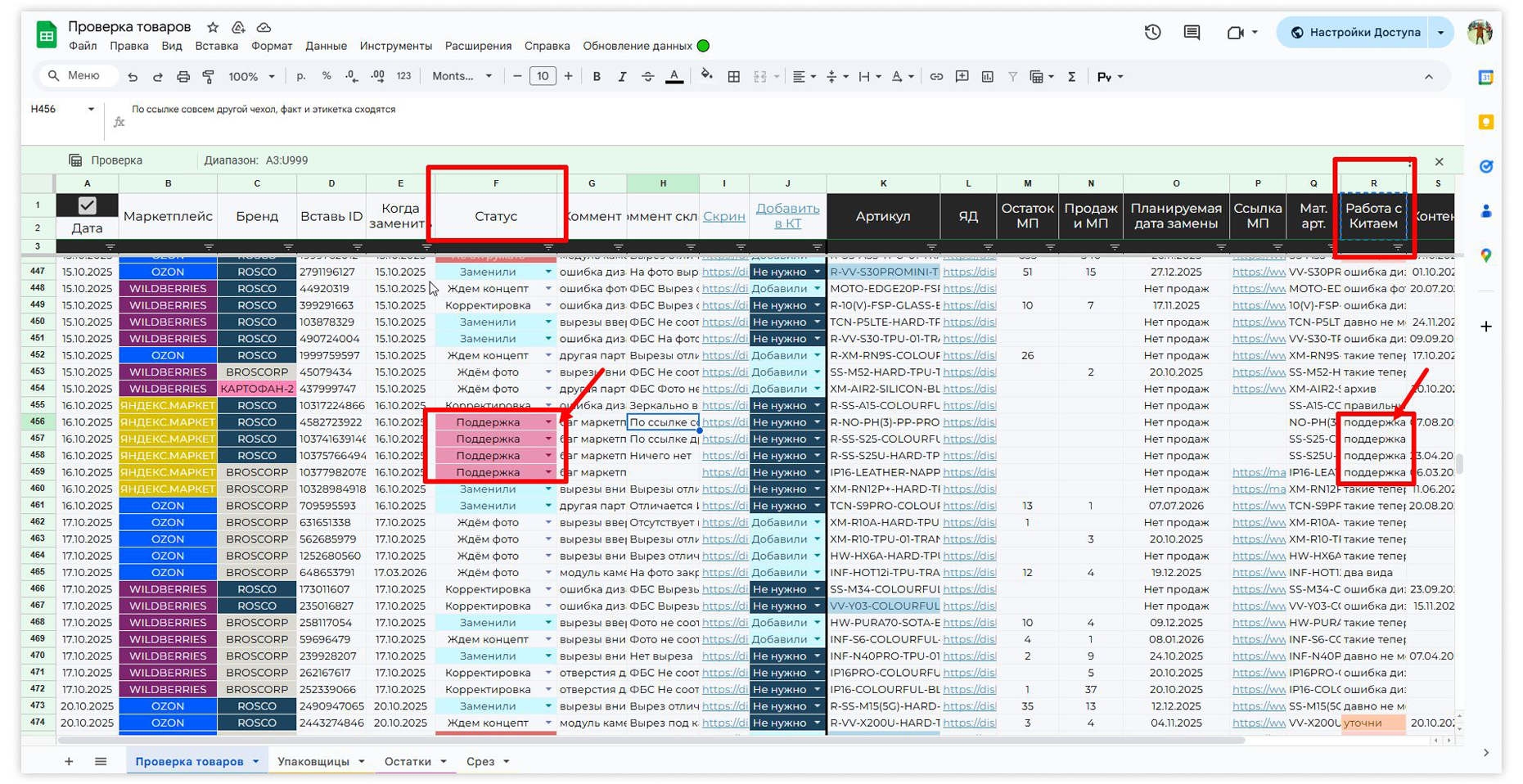
Task: Switch to the Упаковщицы sheet tab
Action: tap(313, 761)
